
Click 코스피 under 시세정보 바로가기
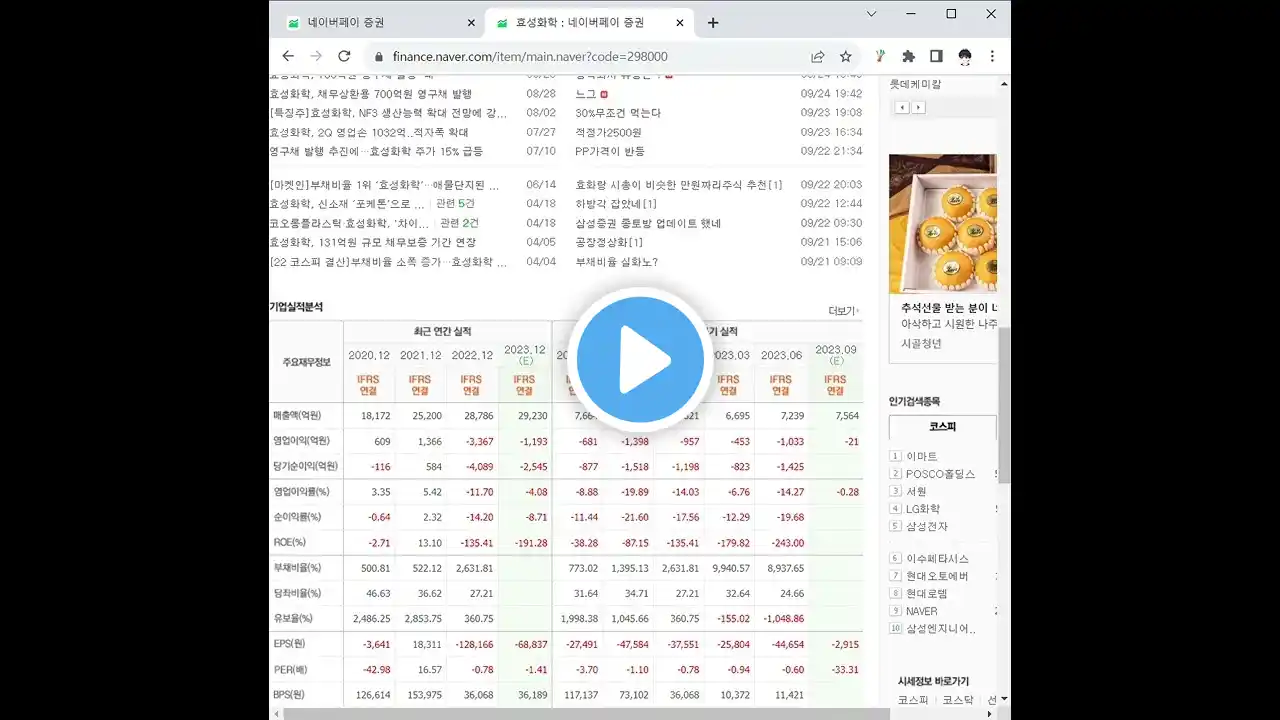(913, 700)
